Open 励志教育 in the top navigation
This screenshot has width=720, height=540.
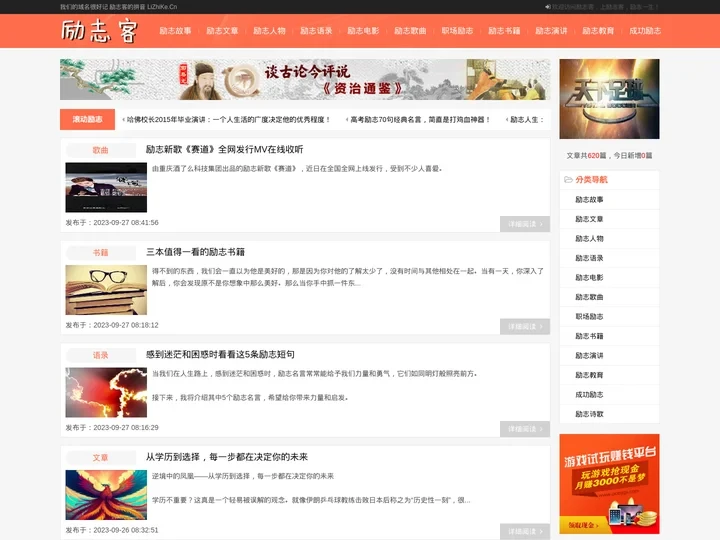(x=598, y=31)
